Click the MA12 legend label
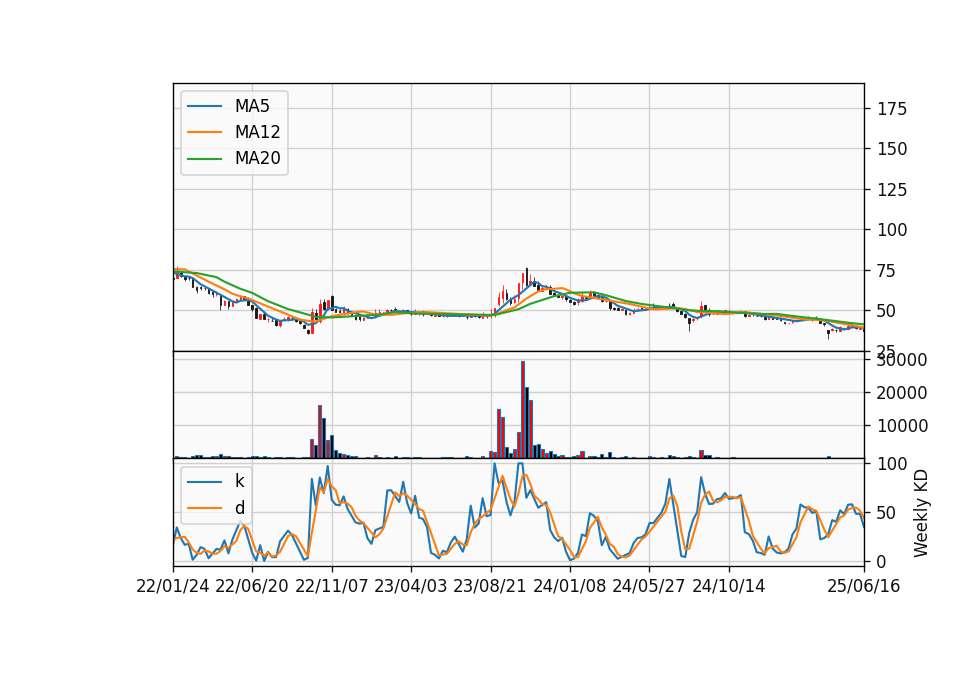Viewport: 960px width, 690px height. click(257, 132)
